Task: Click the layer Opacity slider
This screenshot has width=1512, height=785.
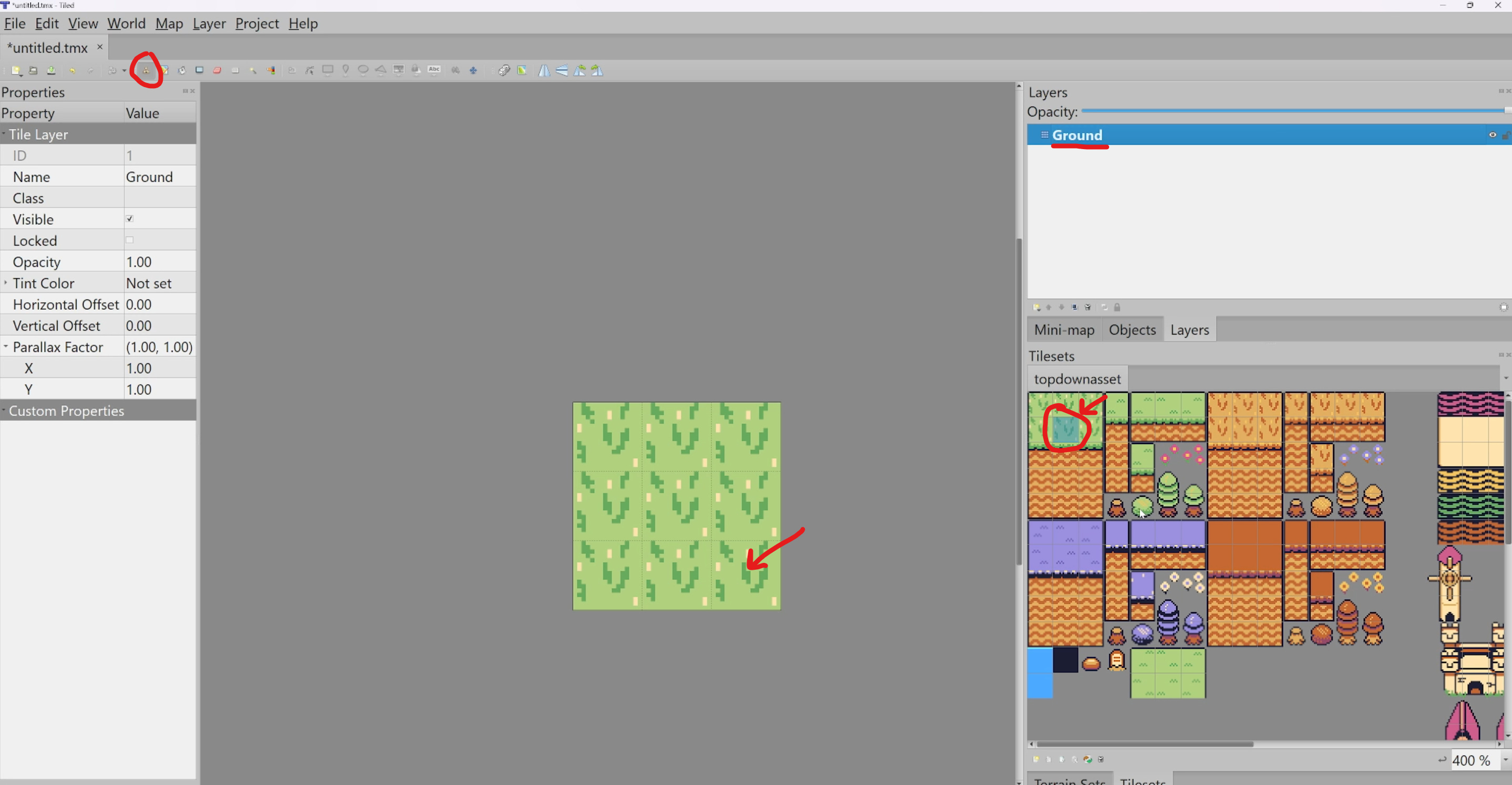Action: pyautogui.click(x=1291, y=111)
